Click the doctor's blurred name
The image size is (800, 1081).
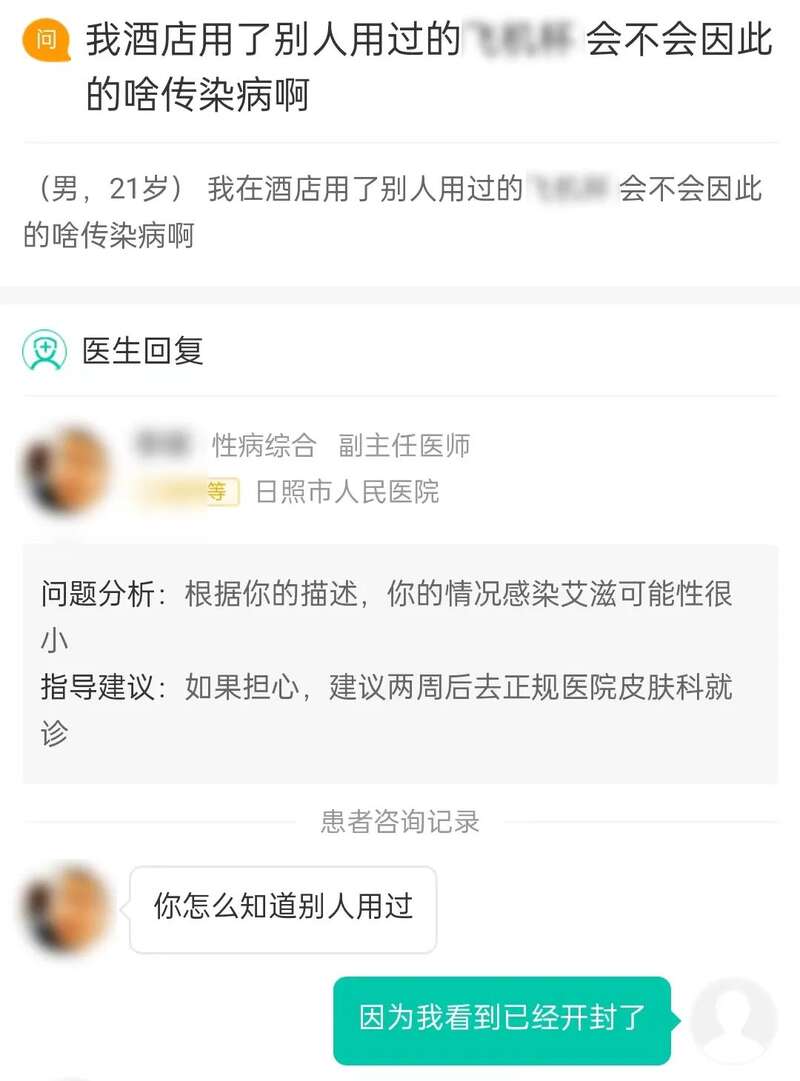pos(161,443)
